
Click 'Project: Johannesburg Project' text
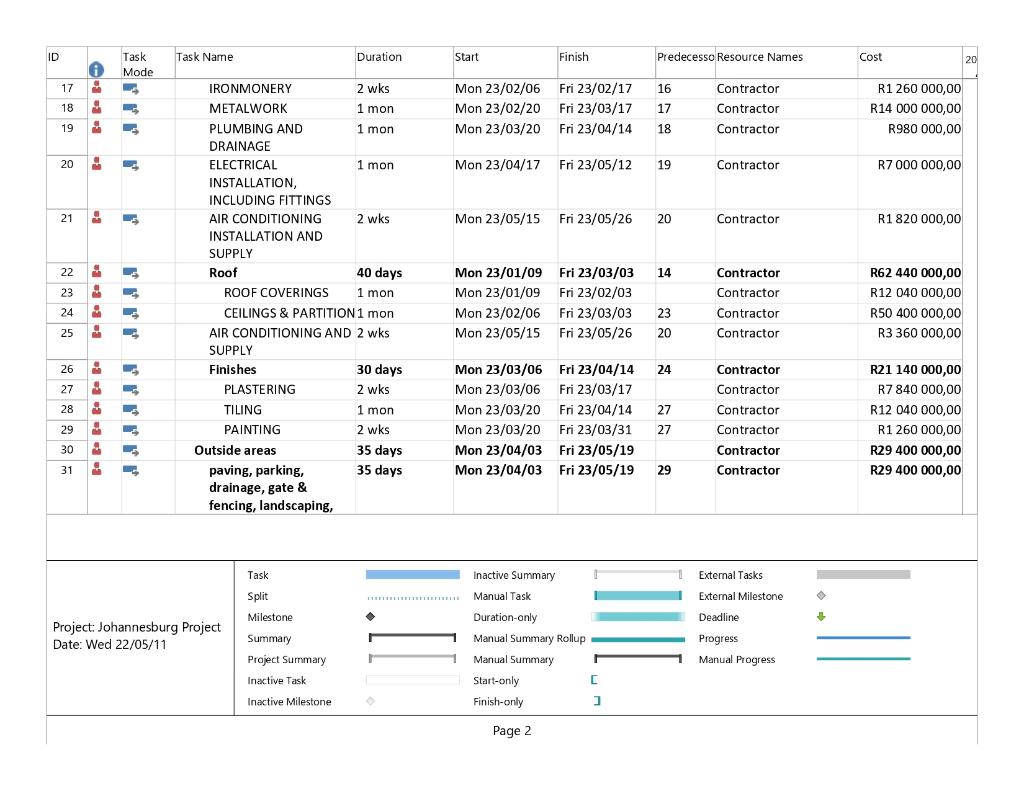click(136, 627)
